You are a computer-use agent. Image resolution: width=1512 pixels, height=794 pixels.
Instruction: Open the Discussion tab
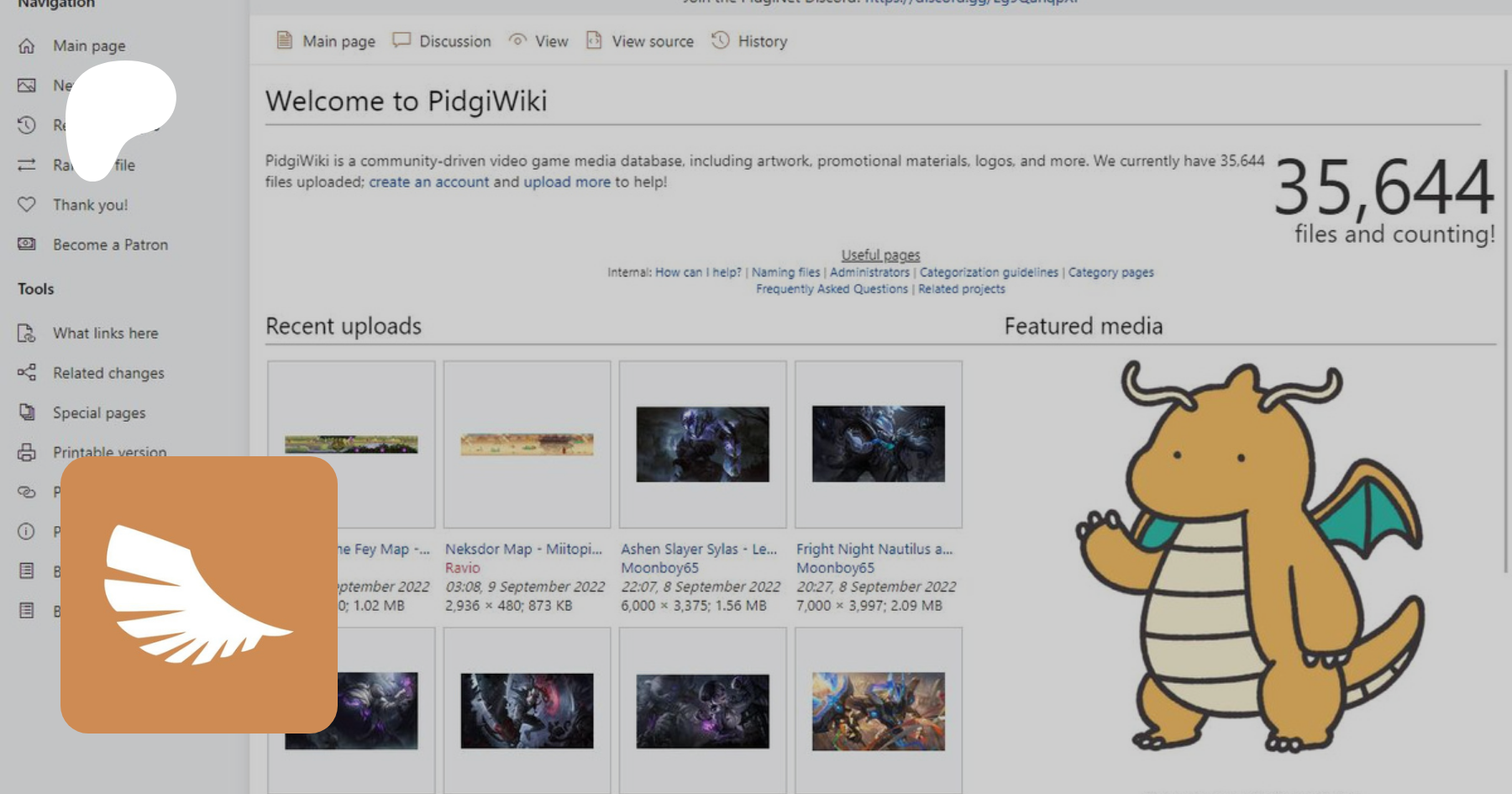click(x=454, y=41)
